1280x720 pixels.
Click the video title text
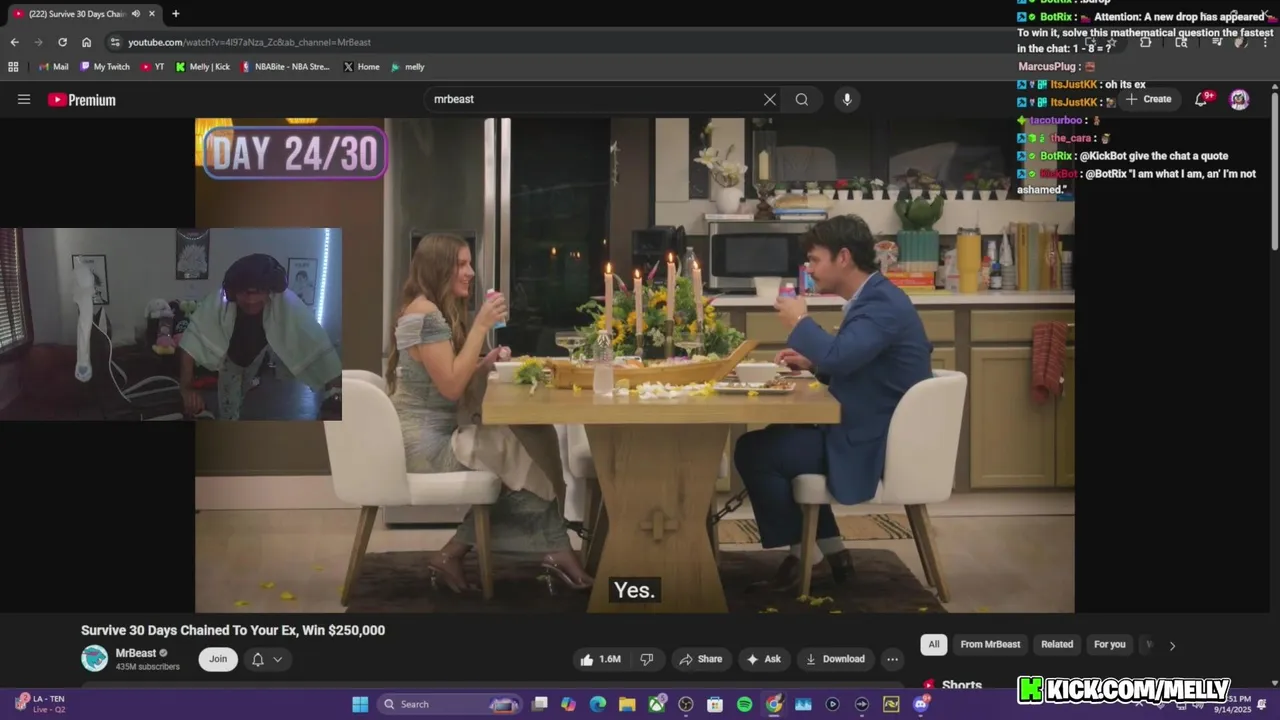click(x=233, y=630)
